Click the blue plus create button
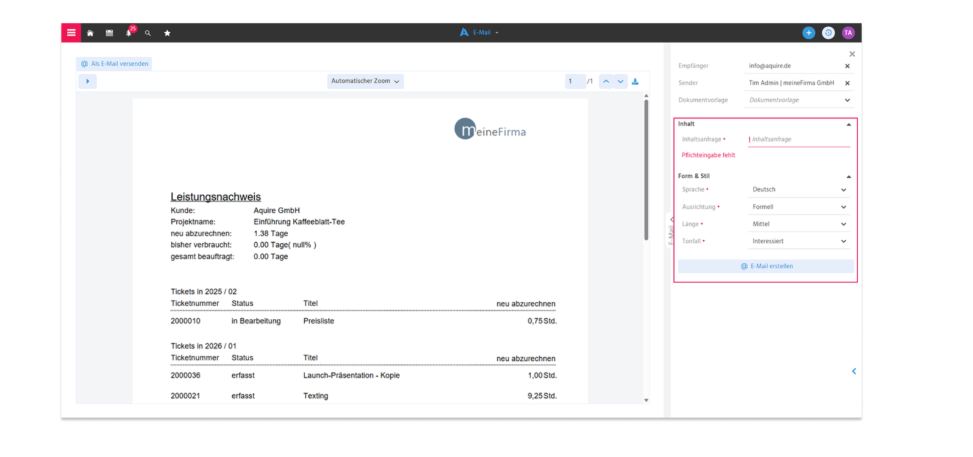The width and height of the screenshot is (973, 457). point(809,33)
